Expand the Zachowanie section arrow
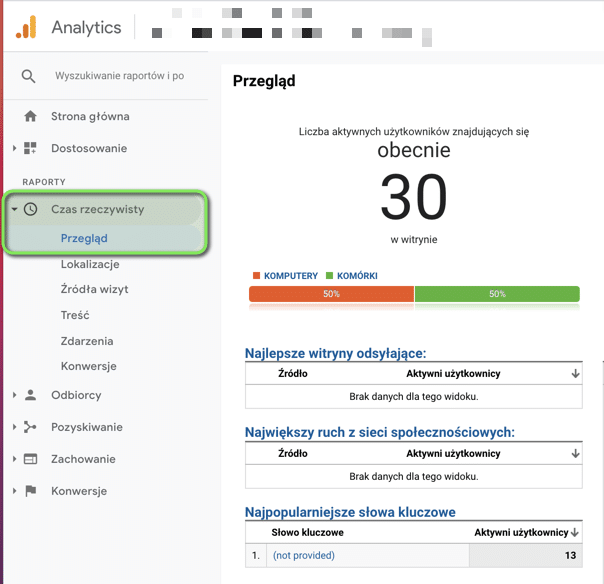The width and height of the screenshot is (604, 584). [x=14, y=459]
